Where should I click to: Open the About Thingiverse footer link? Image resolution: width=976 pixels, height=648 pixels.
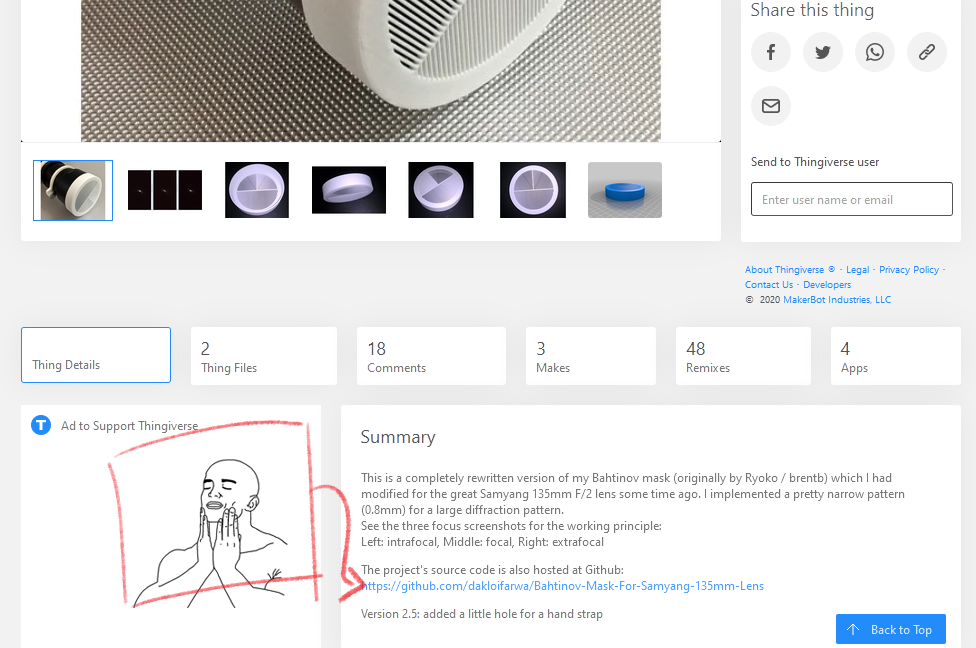point(784,270)
